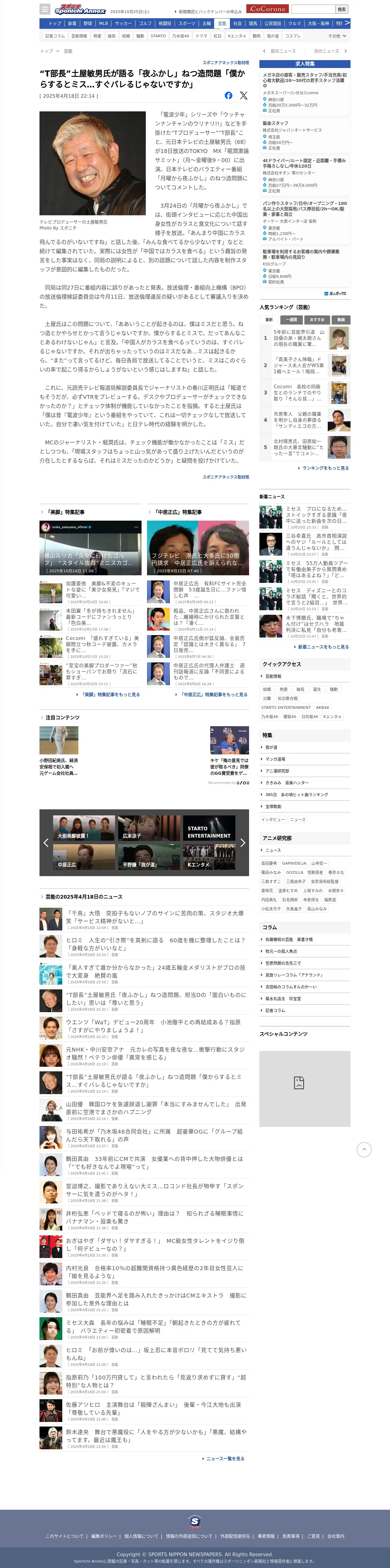The image size is (390, 1568).
Task: Open the 会社案内 footer link
Action: tap(336, 1536)
